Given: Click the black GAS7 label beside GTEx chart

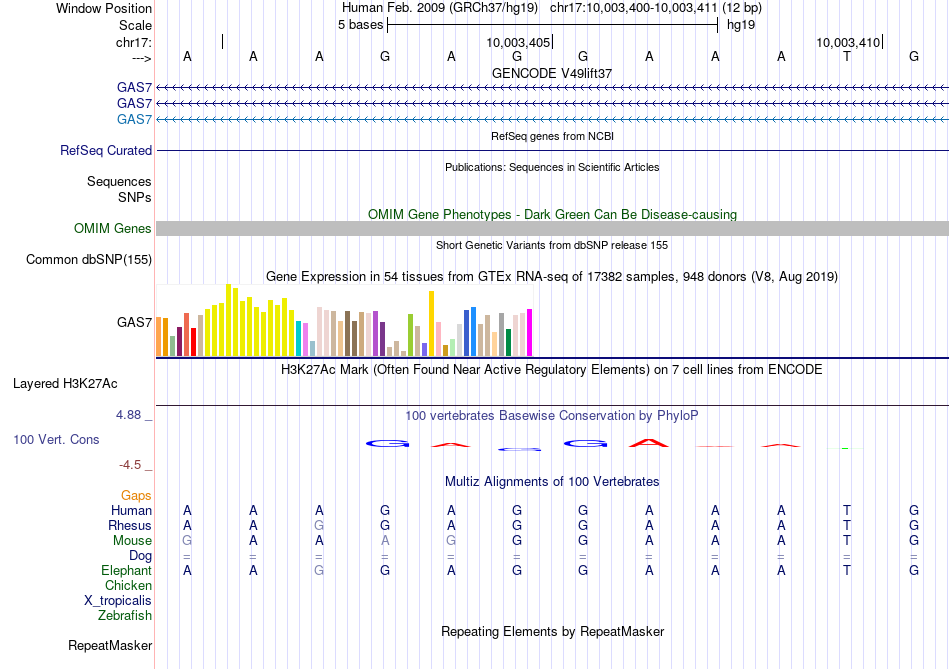Looking at the screenshot, I should (134, 322).
